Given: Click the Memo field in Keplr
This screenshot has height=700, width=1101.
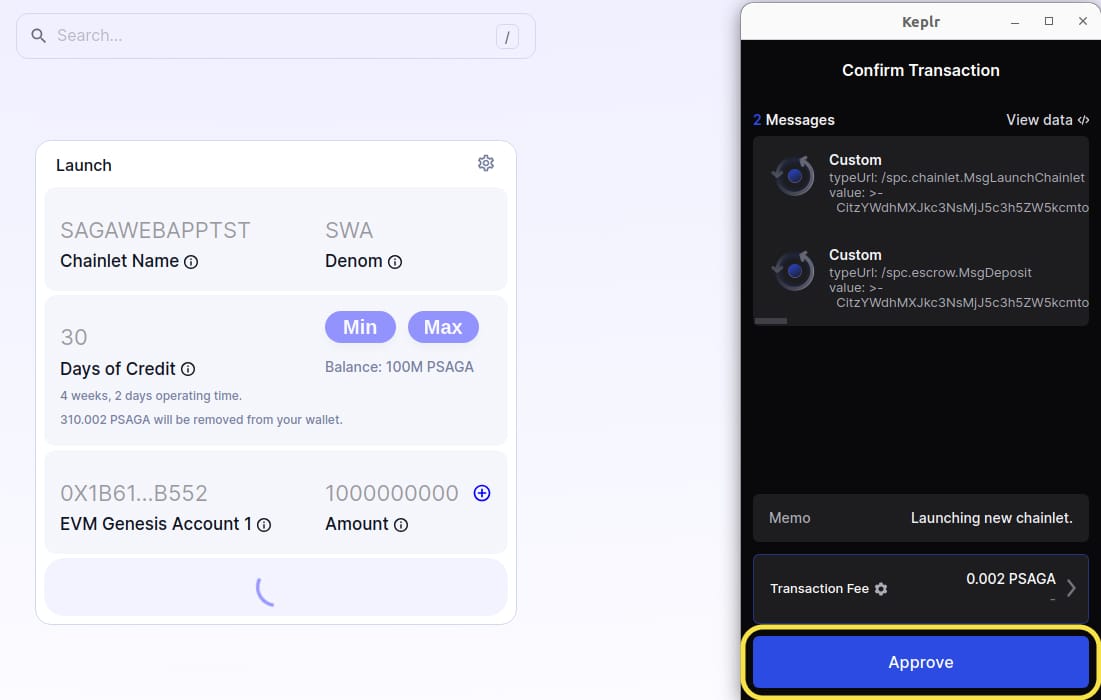Looking at the screenshot, I should pos(921,518).
